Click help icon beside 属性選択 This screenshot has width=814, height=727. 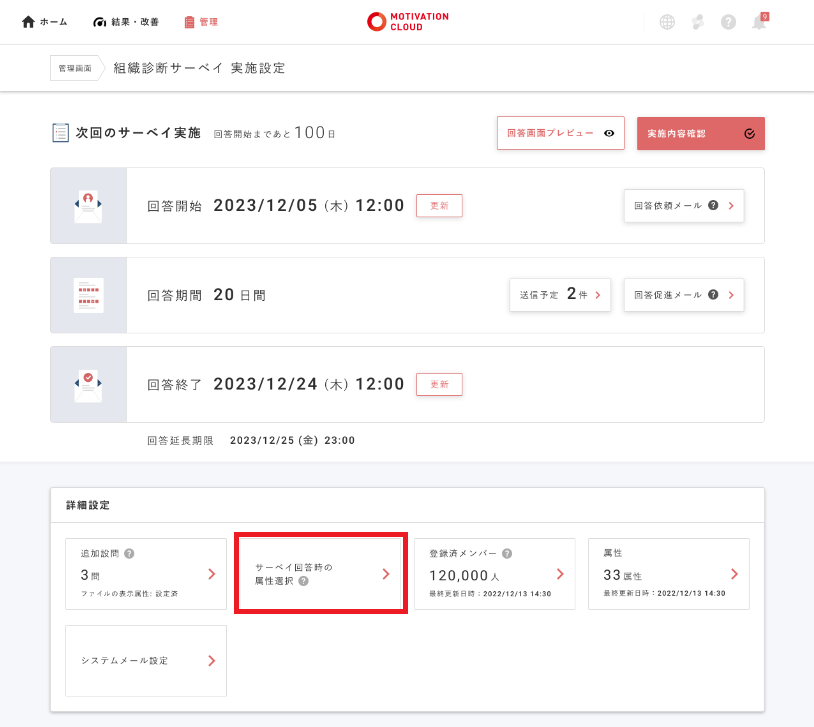(x=303, y=581)
